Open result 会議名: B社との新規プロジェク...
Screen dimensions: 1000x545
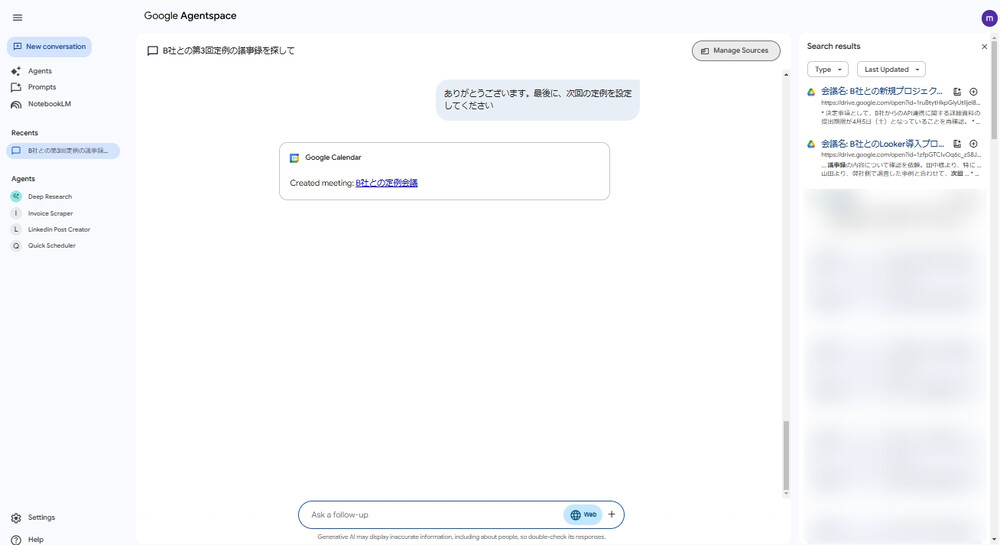(x=881, y=91)
